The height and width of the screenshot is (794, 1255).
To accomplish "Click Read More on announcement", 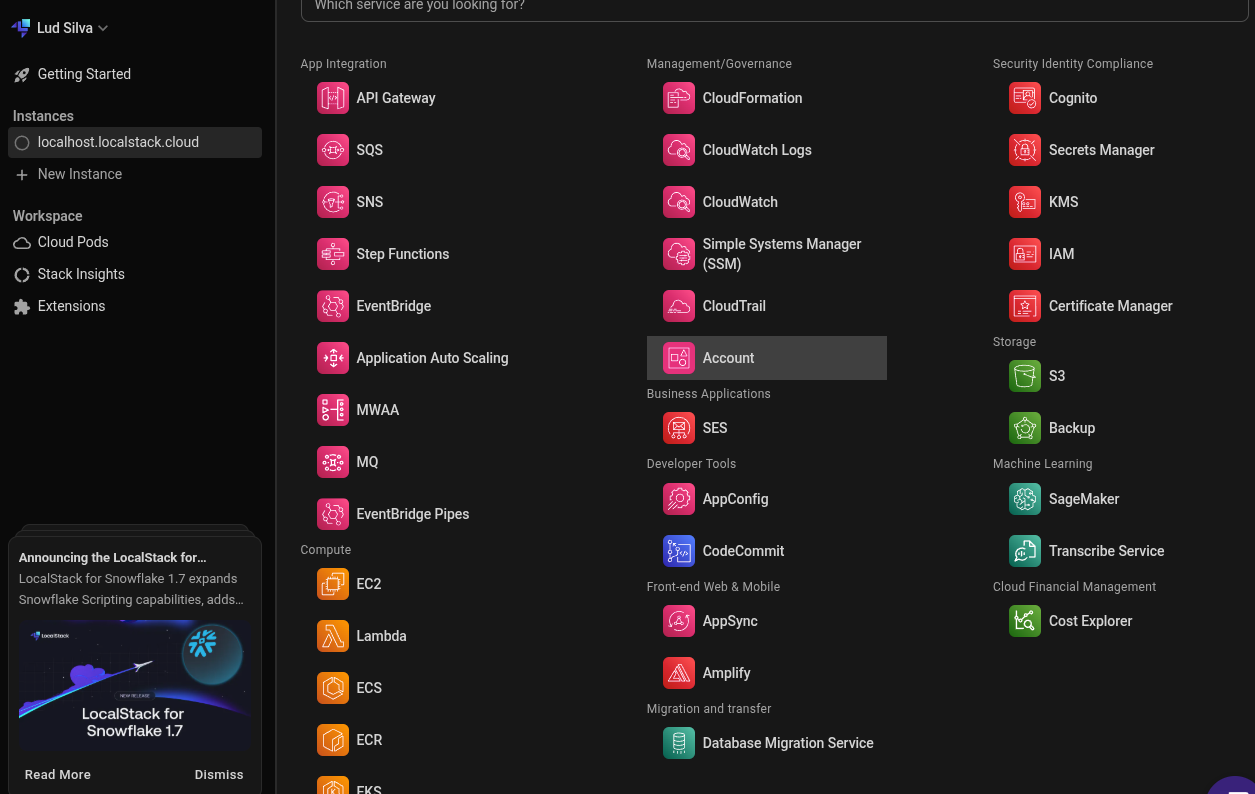I will point(58,774).
